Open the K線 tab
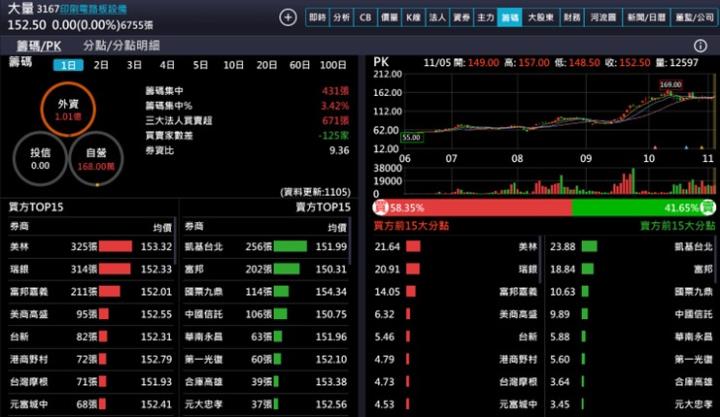Screen dimensions: 720x417 [413, 18]
